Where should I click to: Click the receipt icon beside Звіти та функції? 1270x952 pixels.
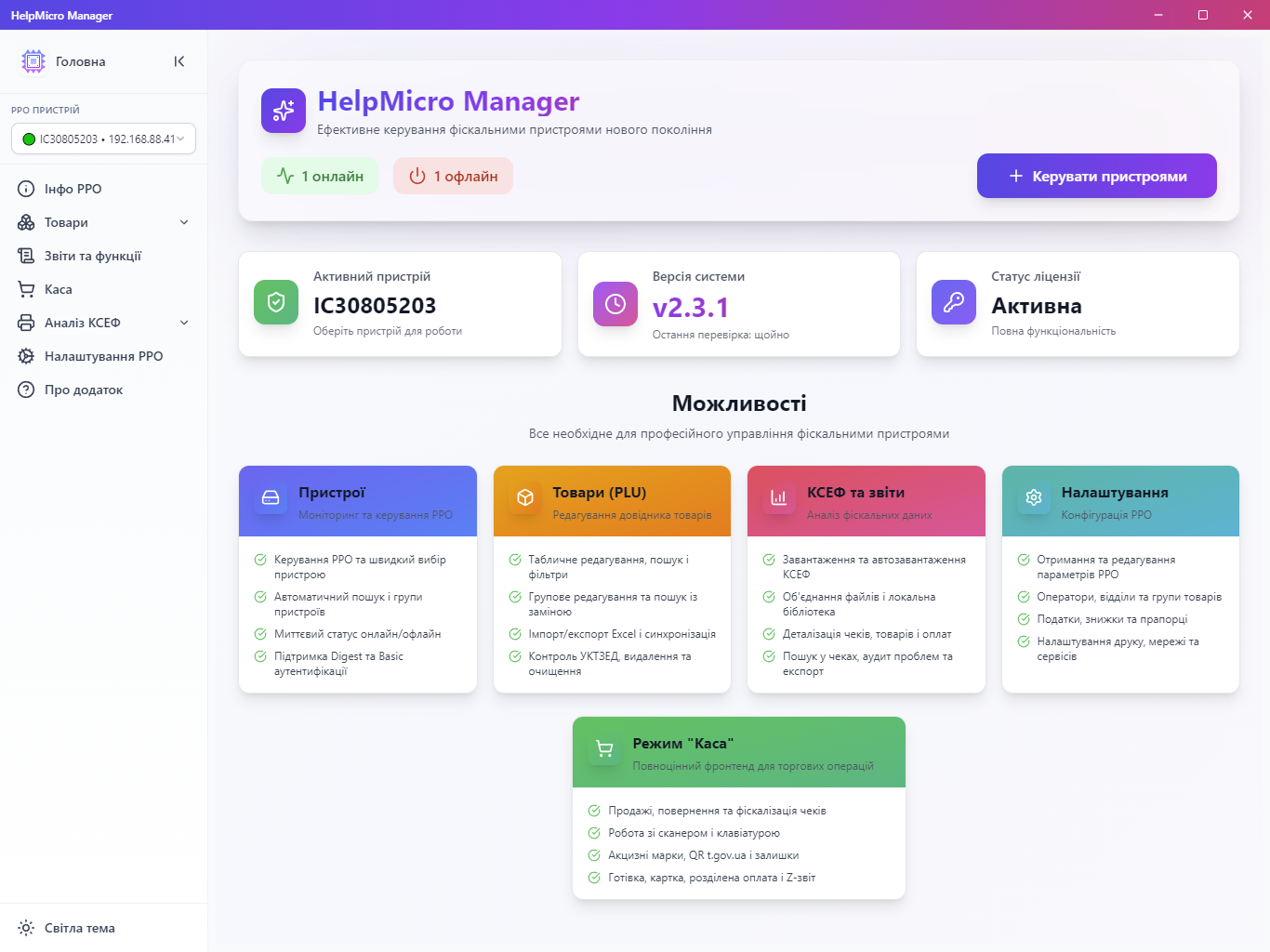tap(26, 256)
